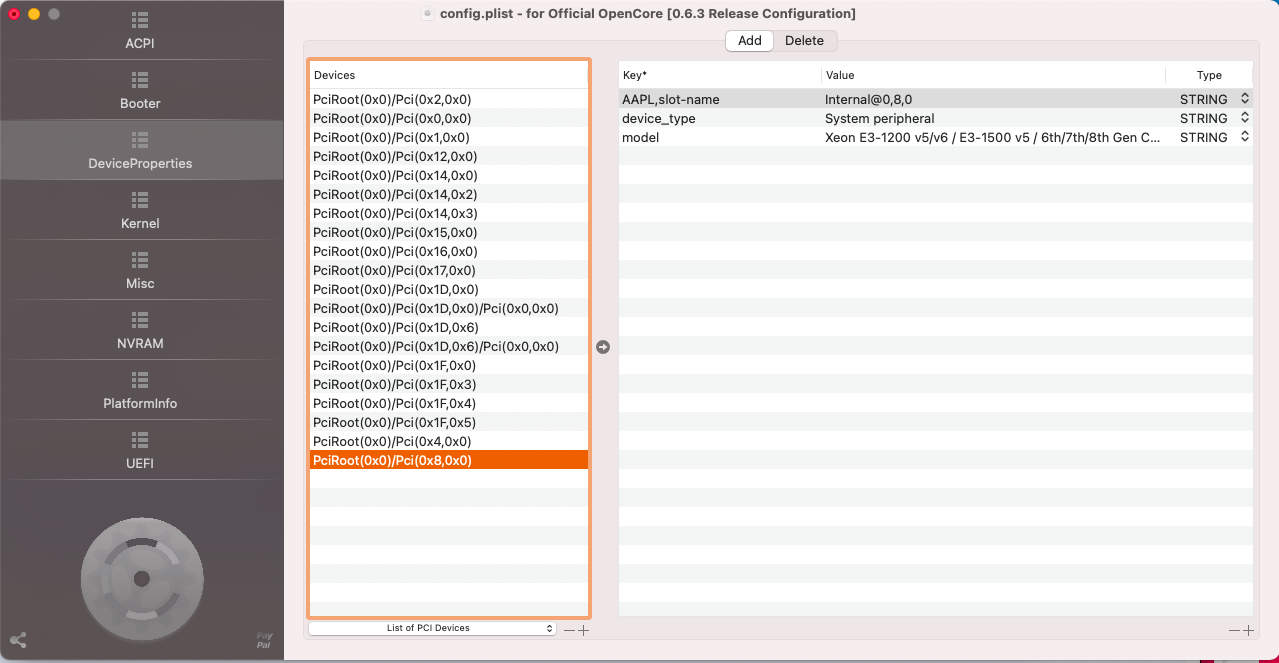Select the AAPL,slot-name key cell
The width and height of the screenshot is (1279, 663).
coord(720,99)
